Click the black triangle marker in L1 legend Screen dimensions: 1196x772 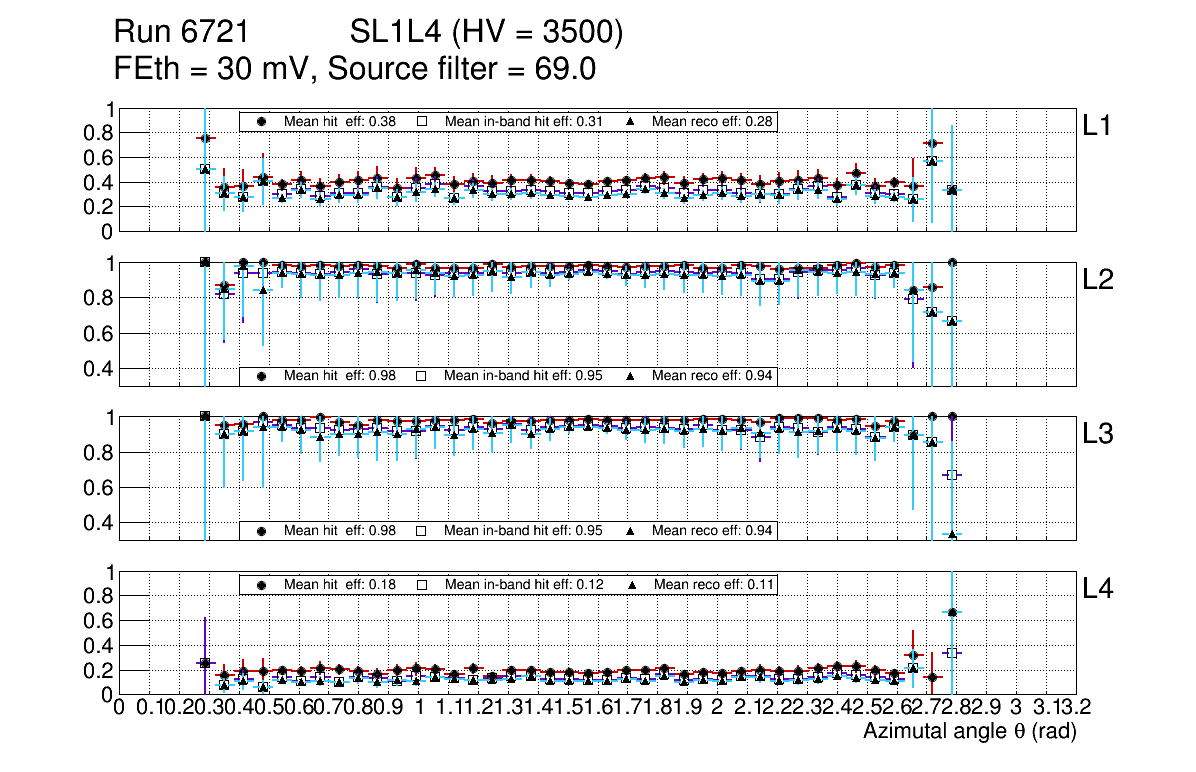tap(631, 121)
